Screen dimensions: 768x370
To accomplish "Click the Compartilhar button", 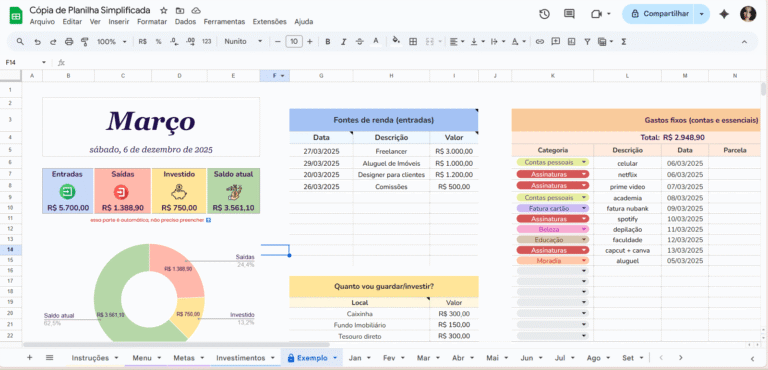I will click(660, 14).
